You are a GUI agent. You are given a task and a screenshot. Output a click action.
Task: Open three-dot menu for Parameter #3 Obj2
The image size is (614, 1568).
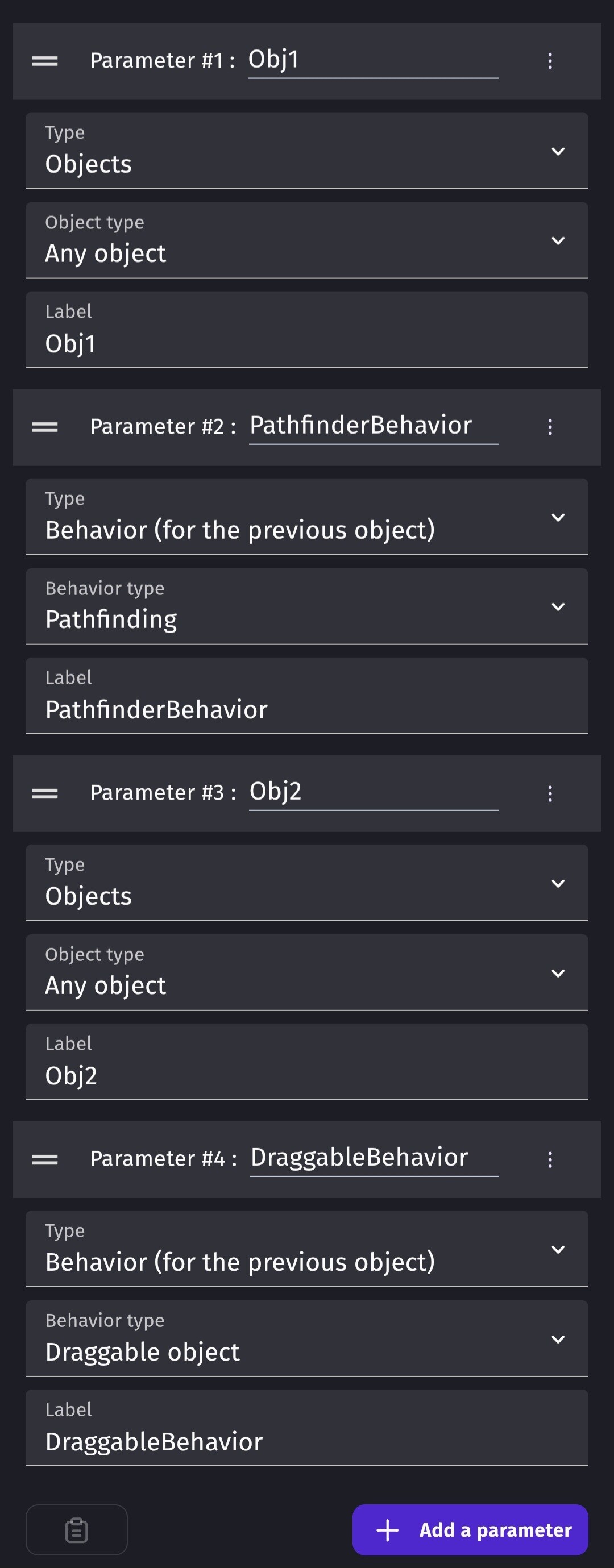click(x=549, y=793)
